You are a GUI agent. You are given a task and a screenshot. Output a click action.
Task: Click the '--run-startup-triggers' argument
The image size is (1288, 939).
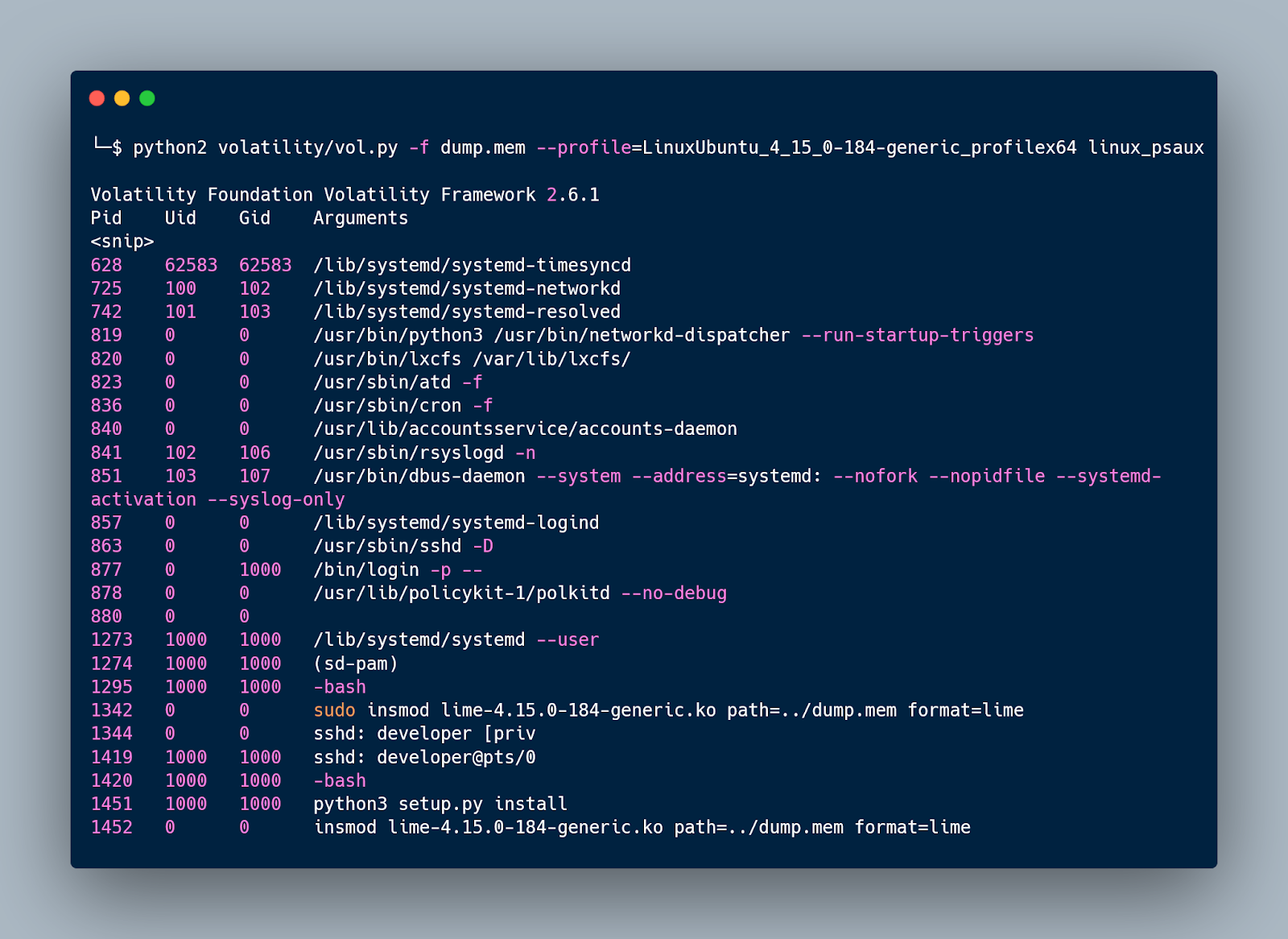(x=918, y=335)
